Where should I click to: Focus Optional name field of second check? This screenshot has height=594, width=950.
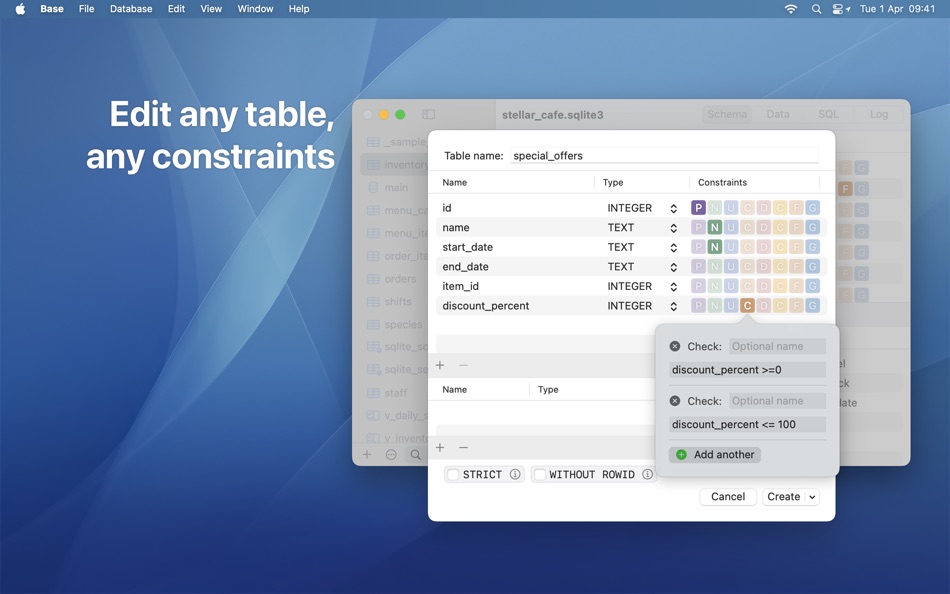click(777, 401)
